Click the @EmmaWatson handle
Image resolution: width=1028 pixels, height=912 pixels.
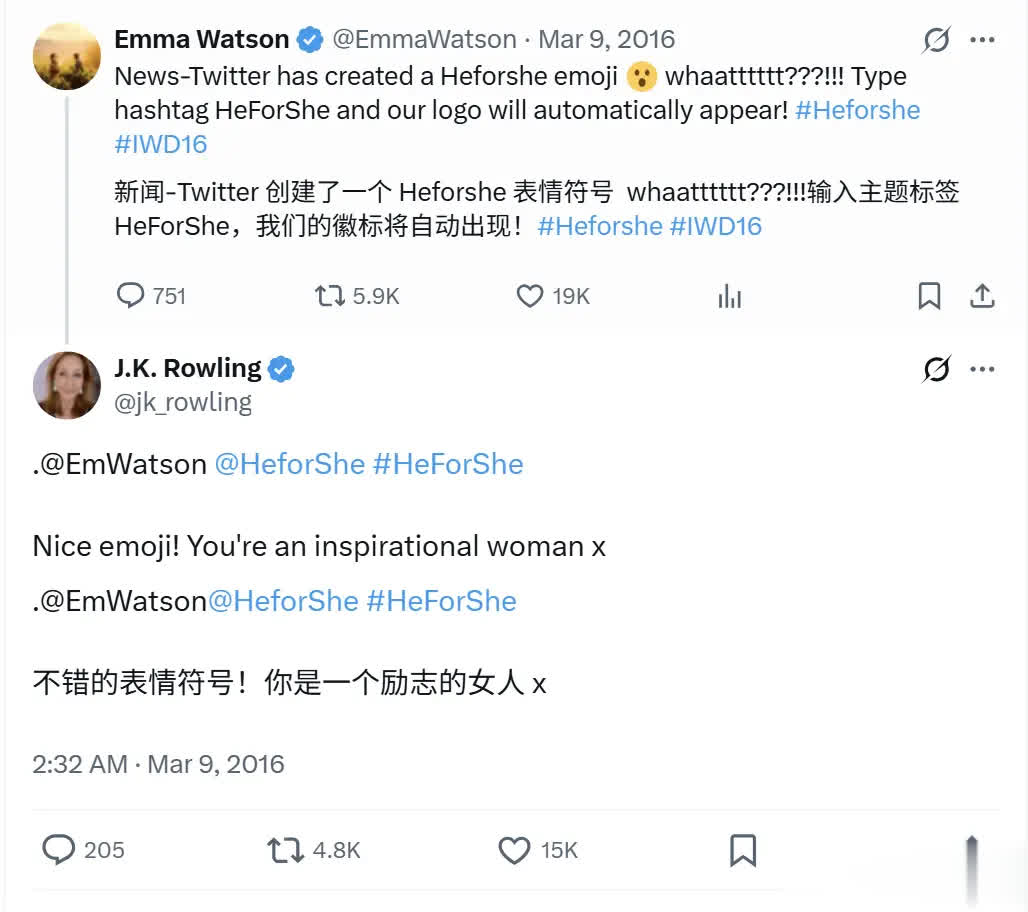424,40
